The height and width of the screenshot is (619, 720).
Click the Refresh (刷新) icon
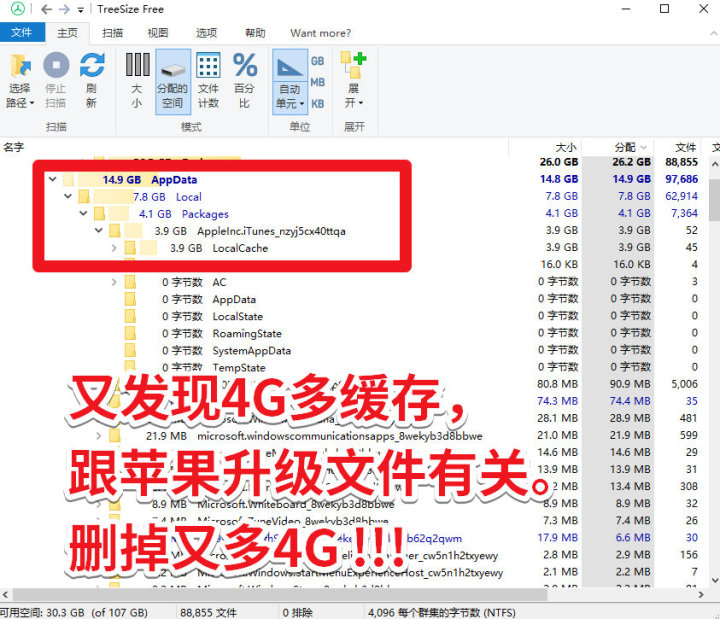coord(92,65)
